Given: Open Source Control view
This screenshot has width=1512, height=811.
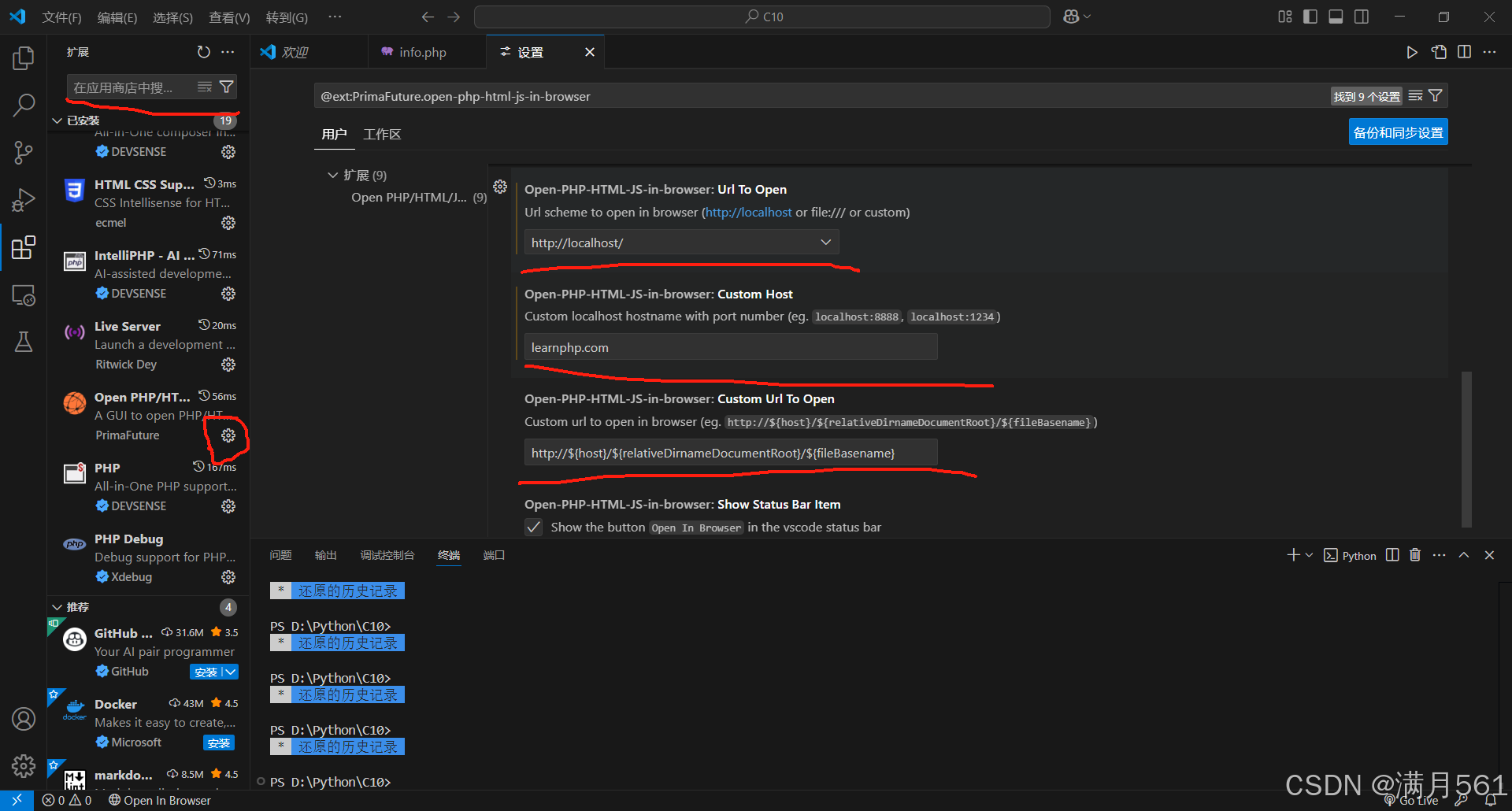Looking at the screenshot, I should tap(24, 152).
